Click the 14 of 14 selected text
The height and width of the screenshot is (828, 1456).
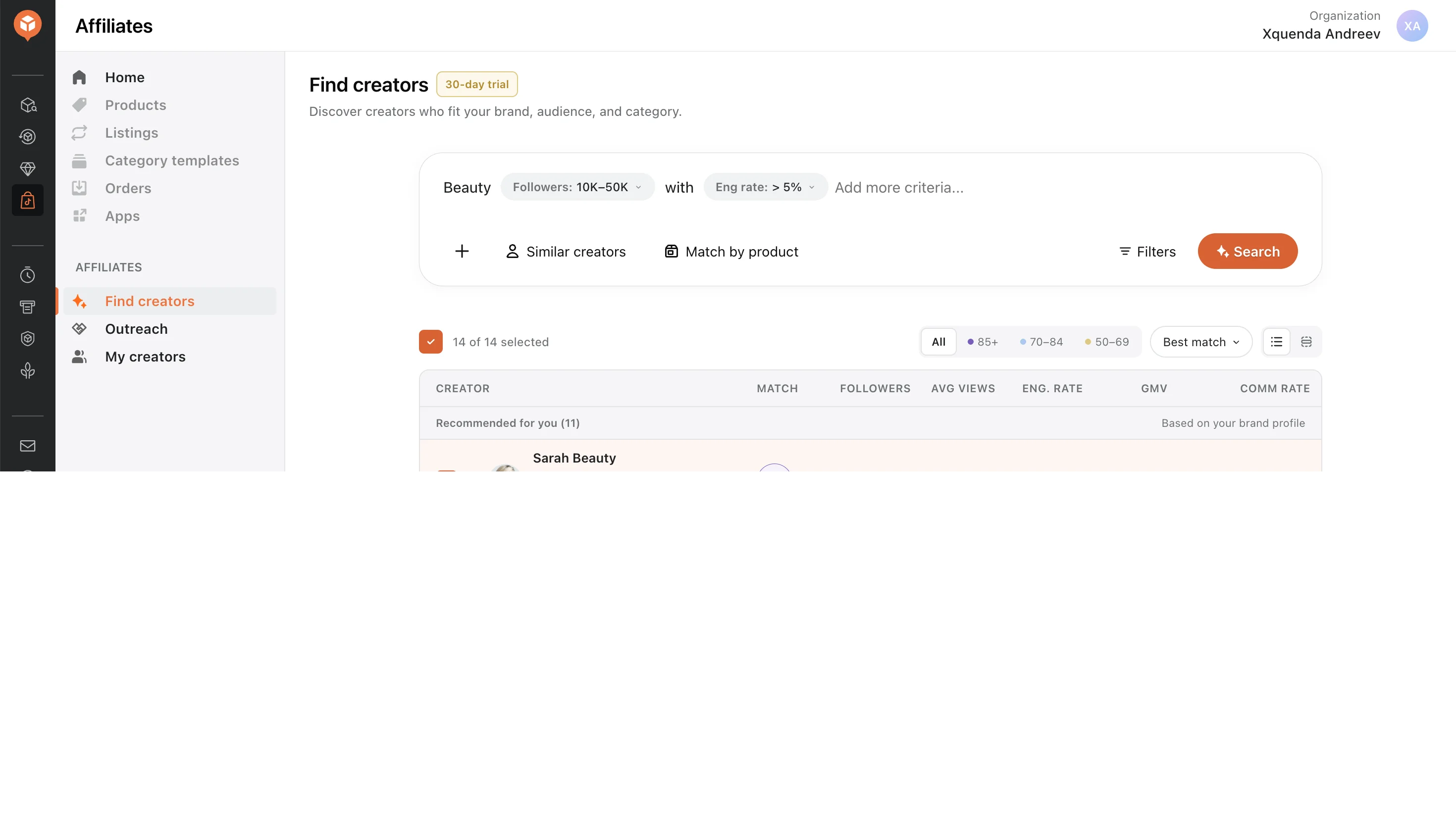(x=500, y=342)
